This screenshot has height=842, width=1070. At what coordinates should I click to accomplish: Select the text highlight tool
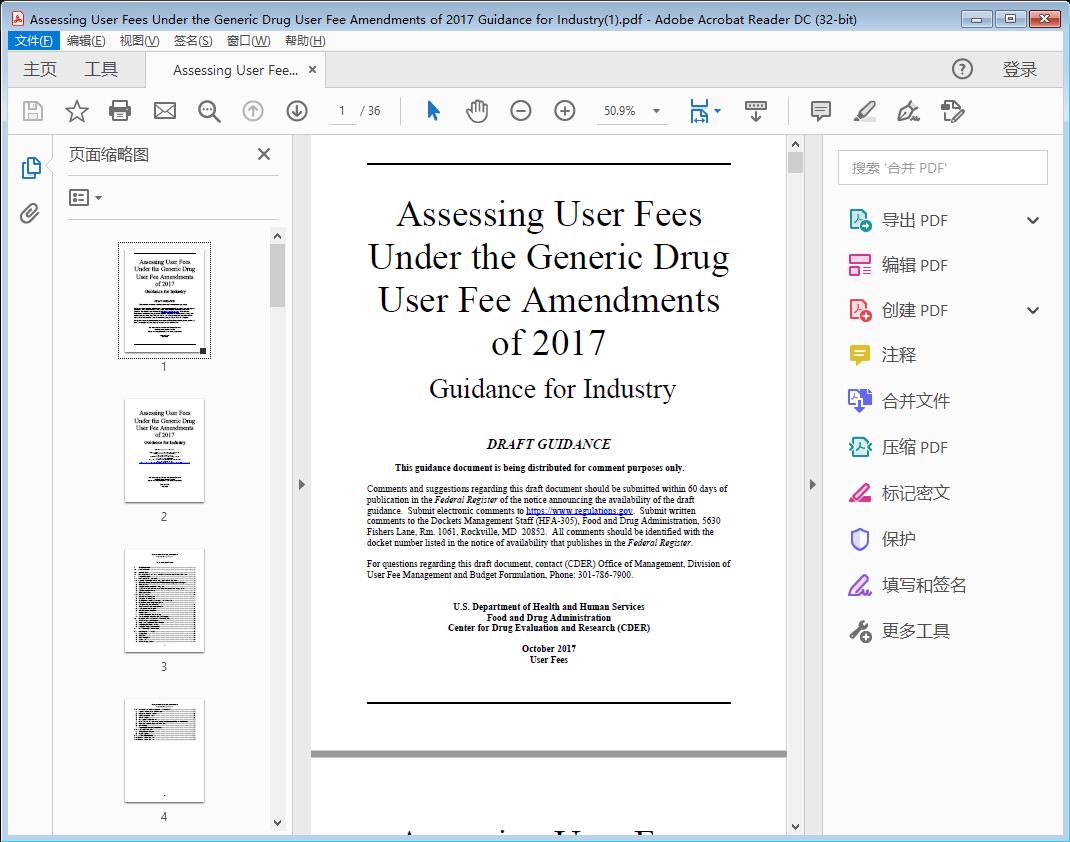(x=866, y=111)
